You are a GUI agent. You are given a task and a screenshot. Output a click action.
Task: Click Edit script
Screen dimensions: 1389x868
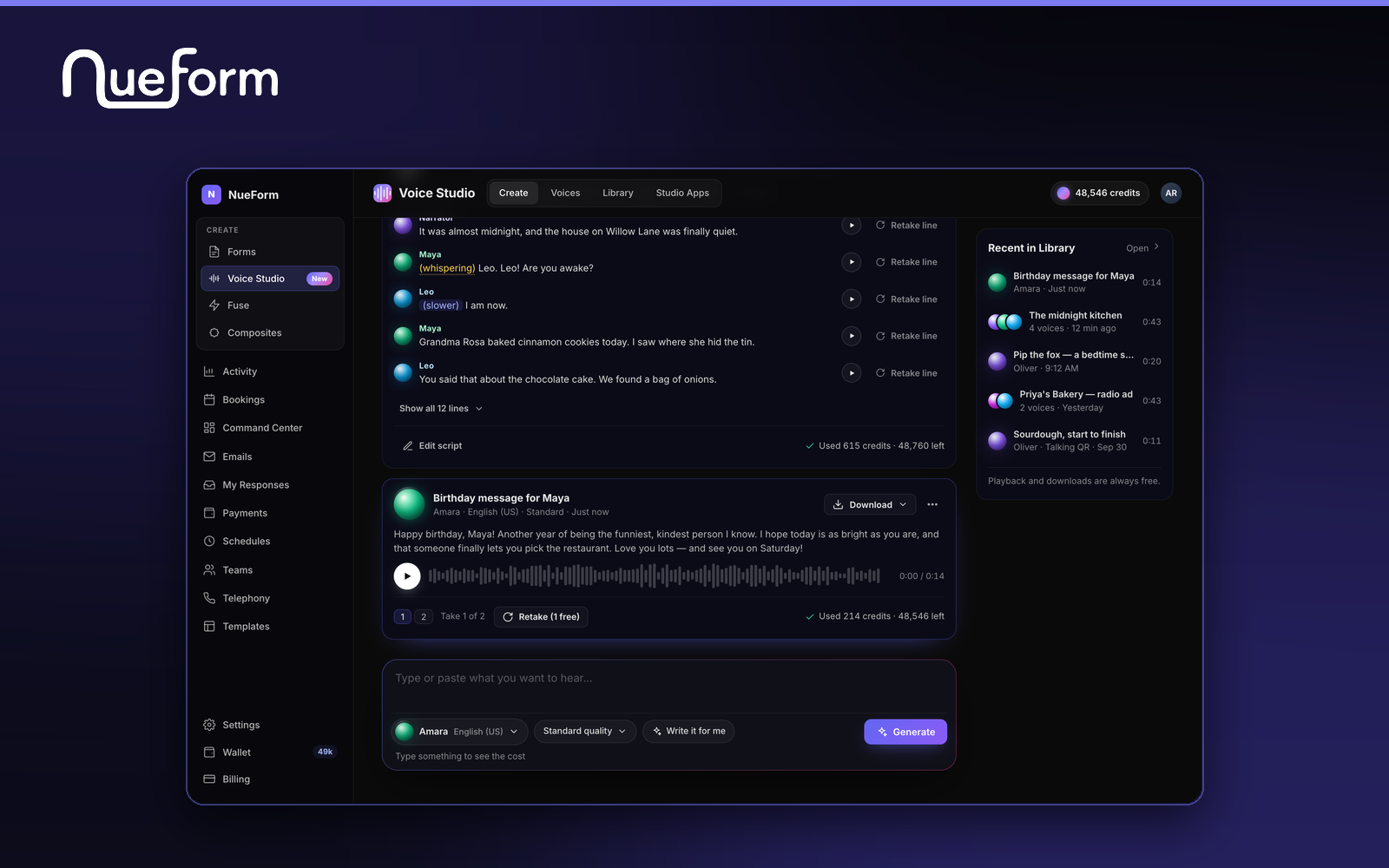pyautogui.click(x=432, y=445)
